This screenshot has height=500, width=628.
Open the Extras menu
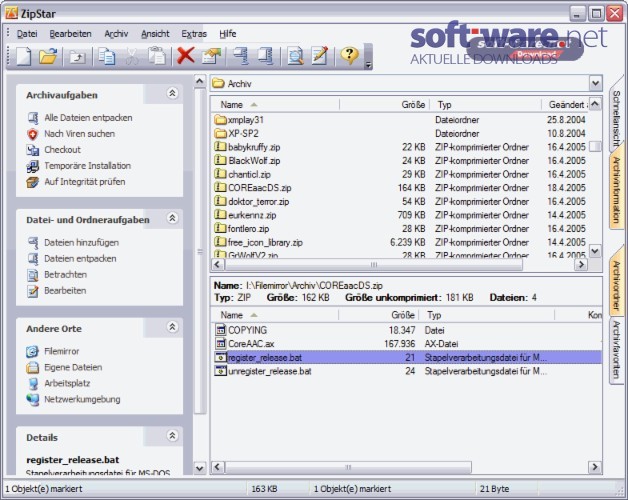point(194,34)
